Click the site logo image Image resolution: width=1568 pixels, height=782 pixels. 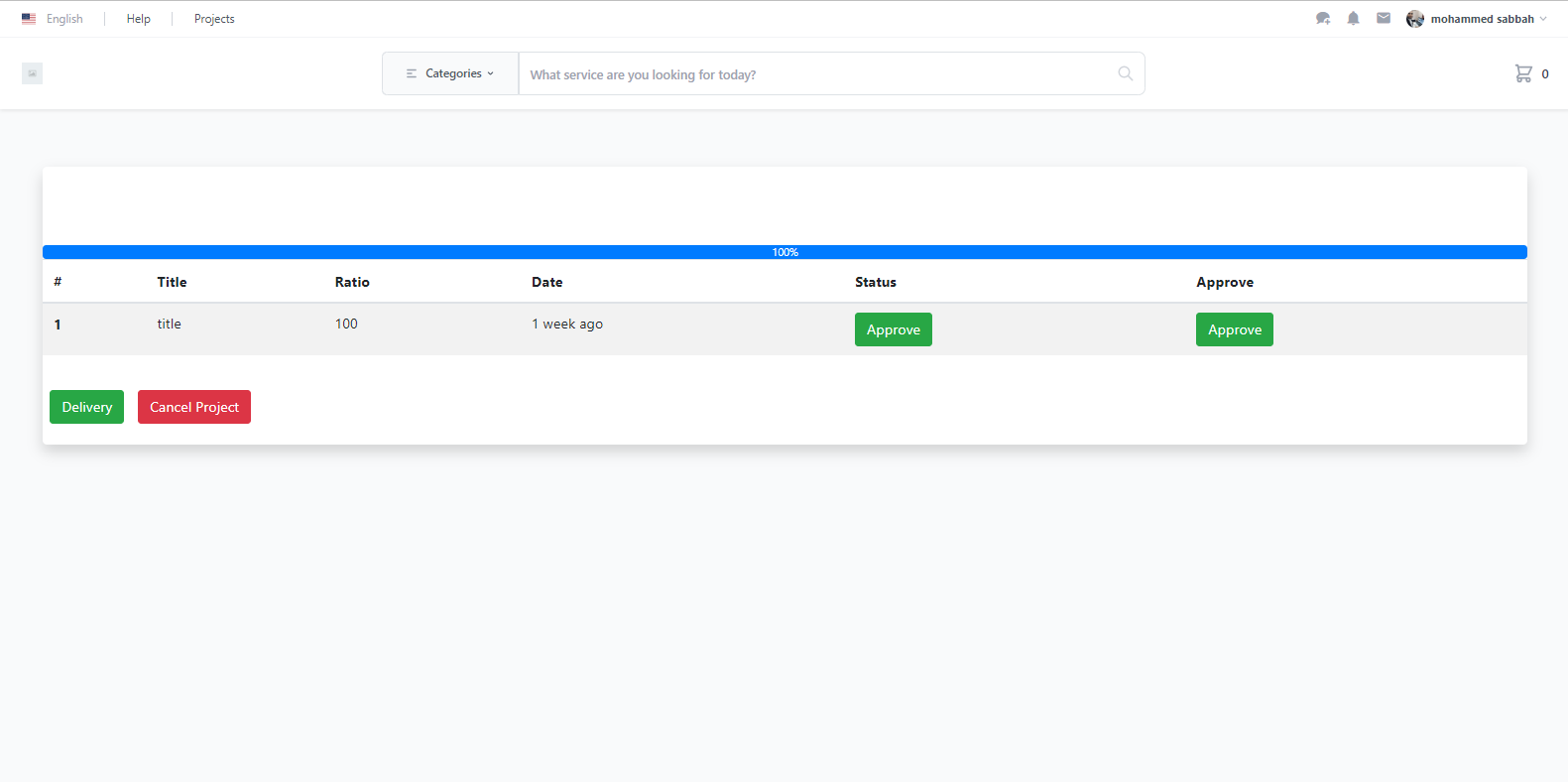pyautogui.click(x=32, y=73)
